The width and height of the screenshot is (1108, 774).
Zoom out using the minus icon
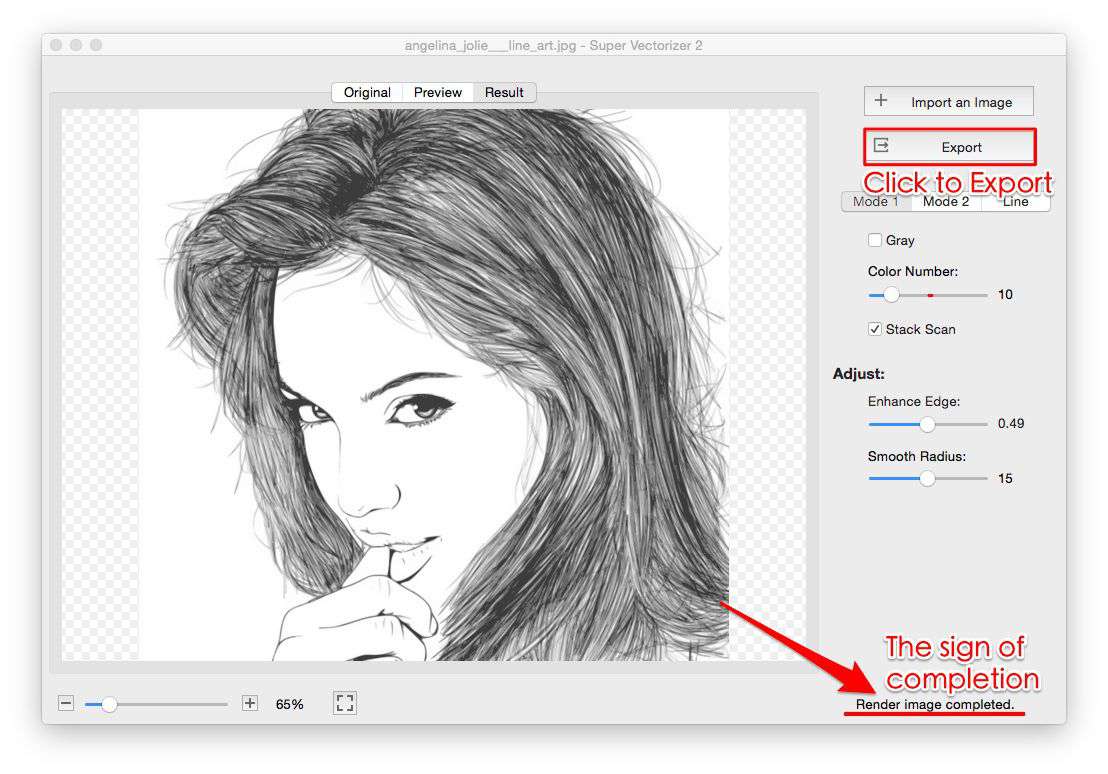pos(65,703)
